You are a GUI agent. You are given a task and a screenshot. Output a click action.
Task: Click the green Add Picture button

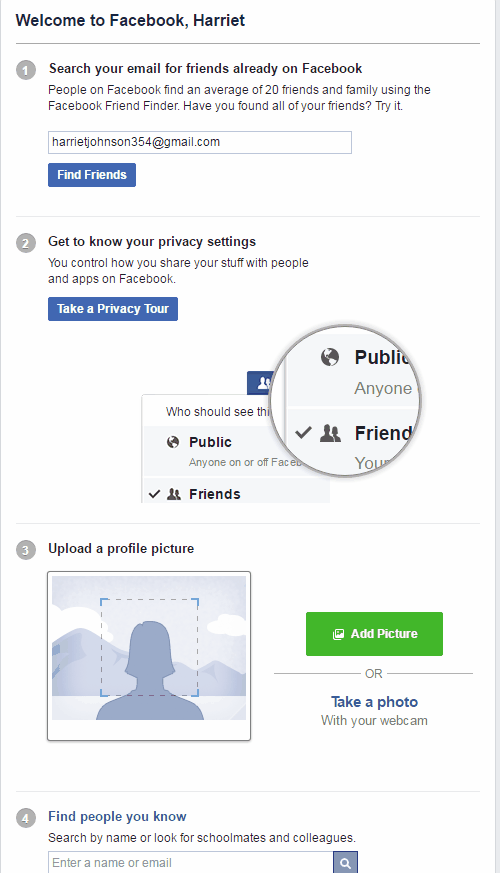tap(374, 634)
